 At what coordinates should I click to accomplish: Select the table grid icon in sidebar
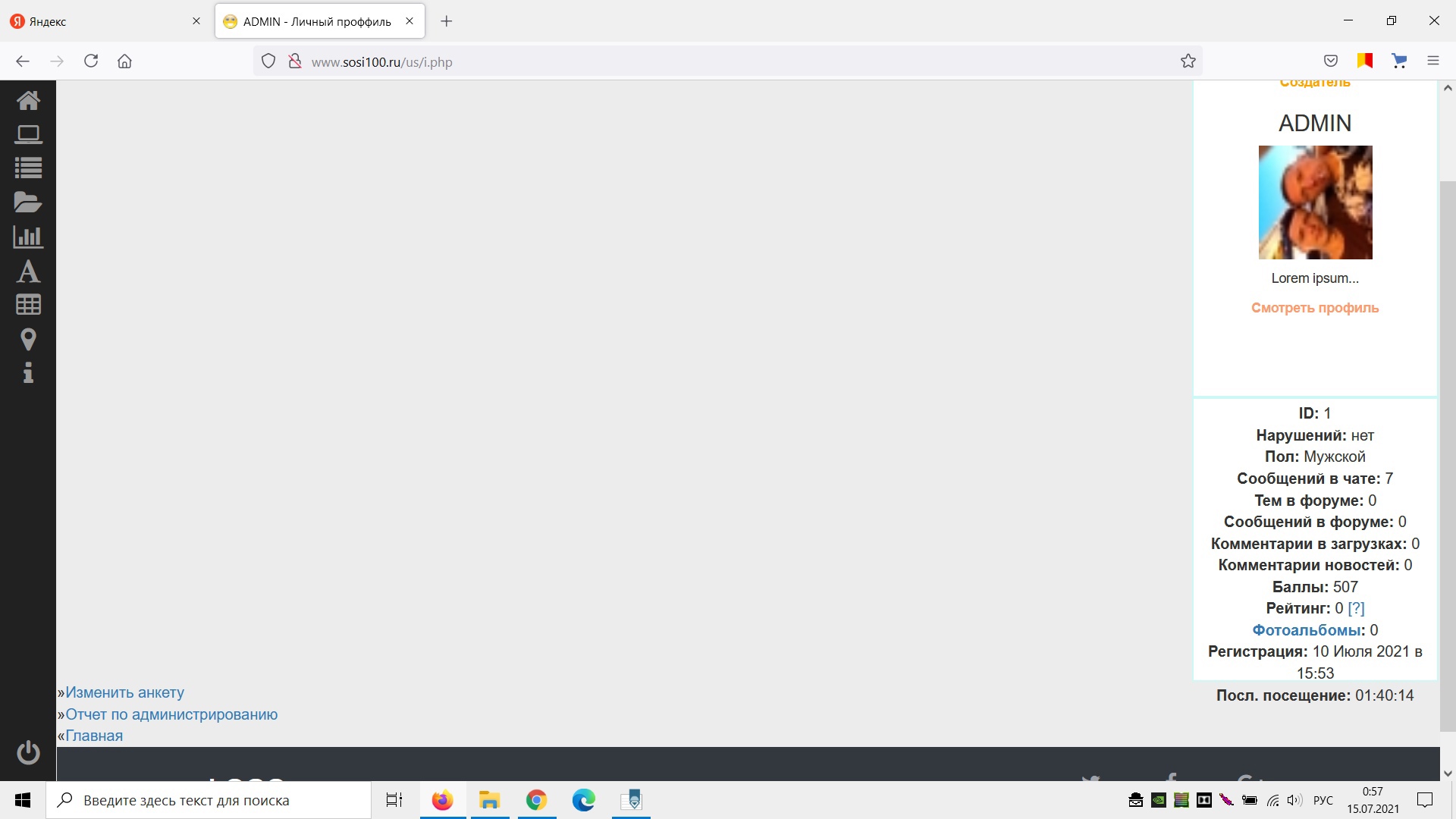[x=28, y=305]
